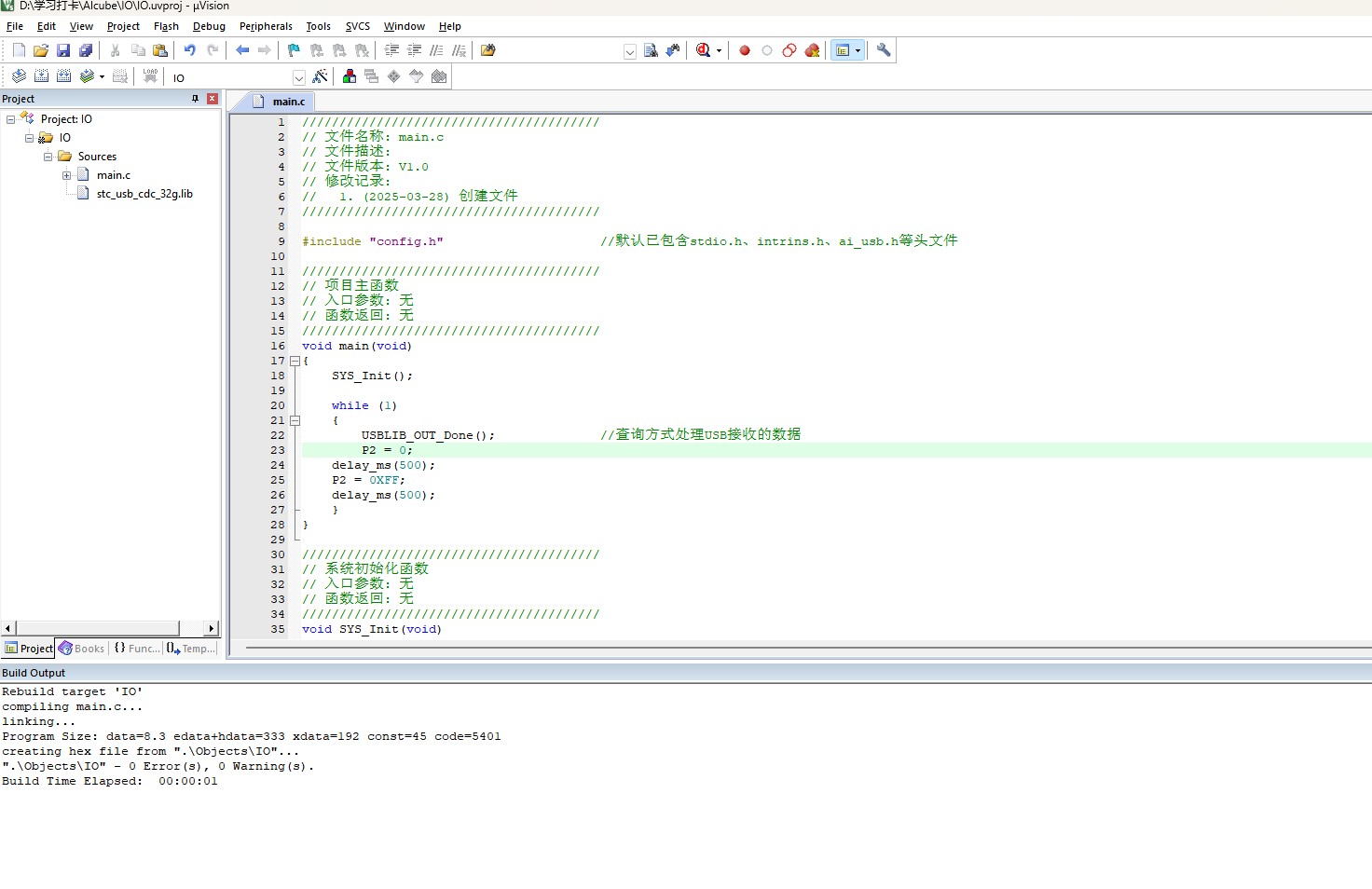Undo the last edit
This screenshot has width=1372, height=889.
click(189, 50)
